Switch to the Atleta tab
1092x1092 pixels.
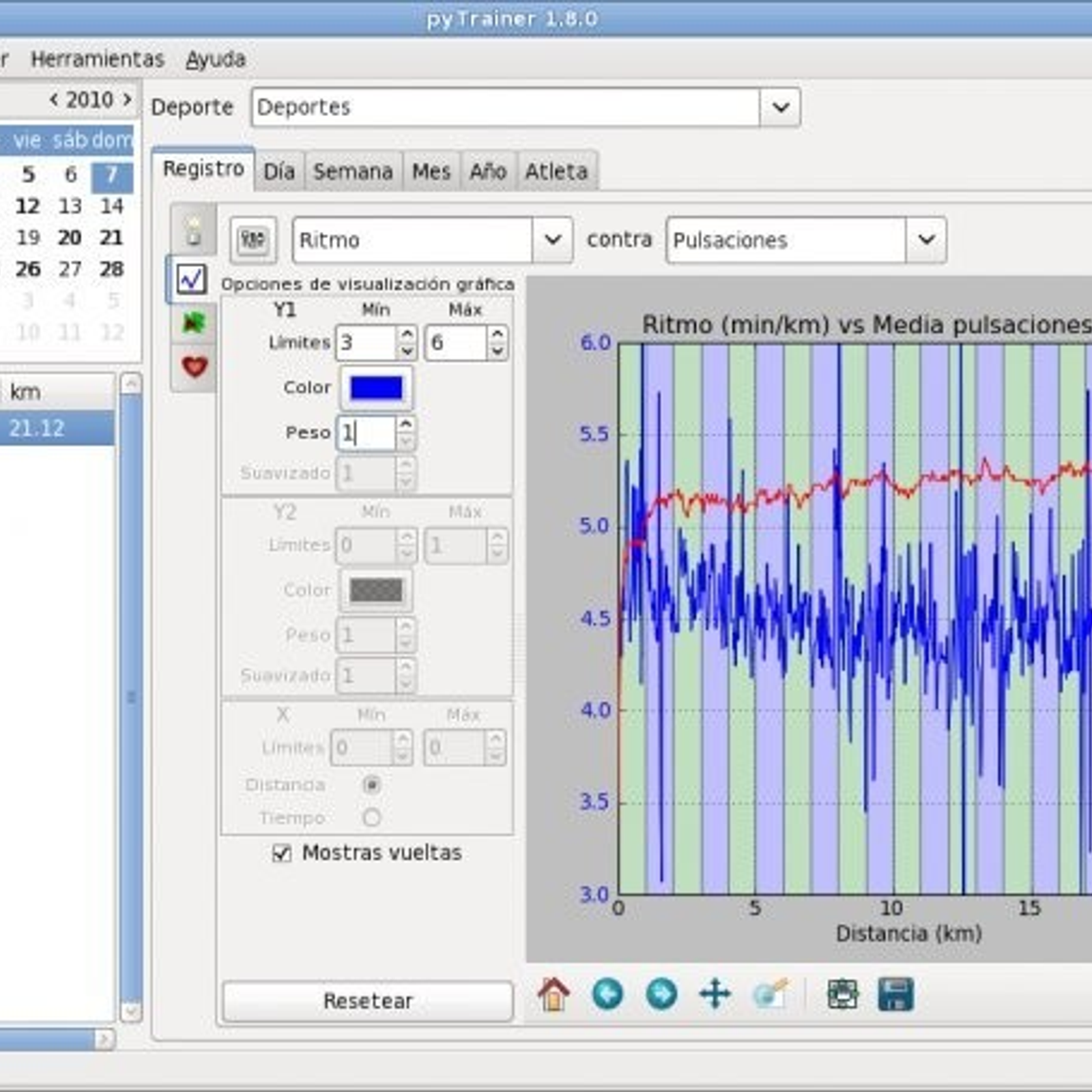point(556,171)
